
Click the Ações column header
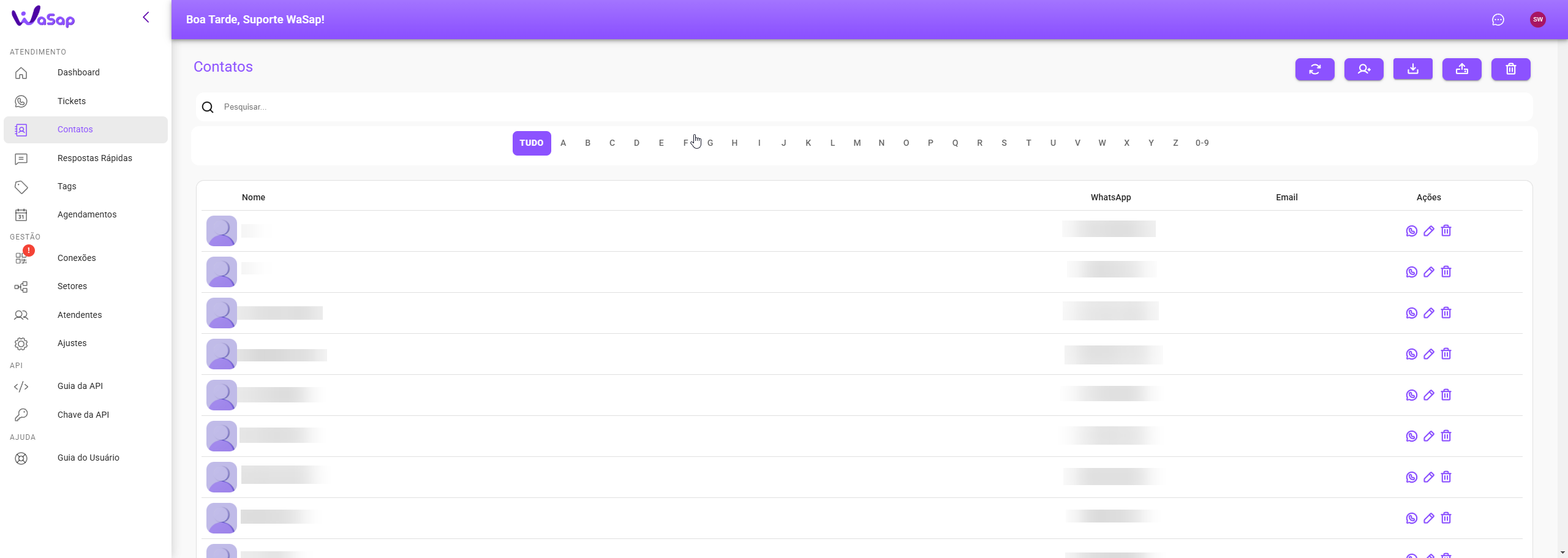[1428, 197]
